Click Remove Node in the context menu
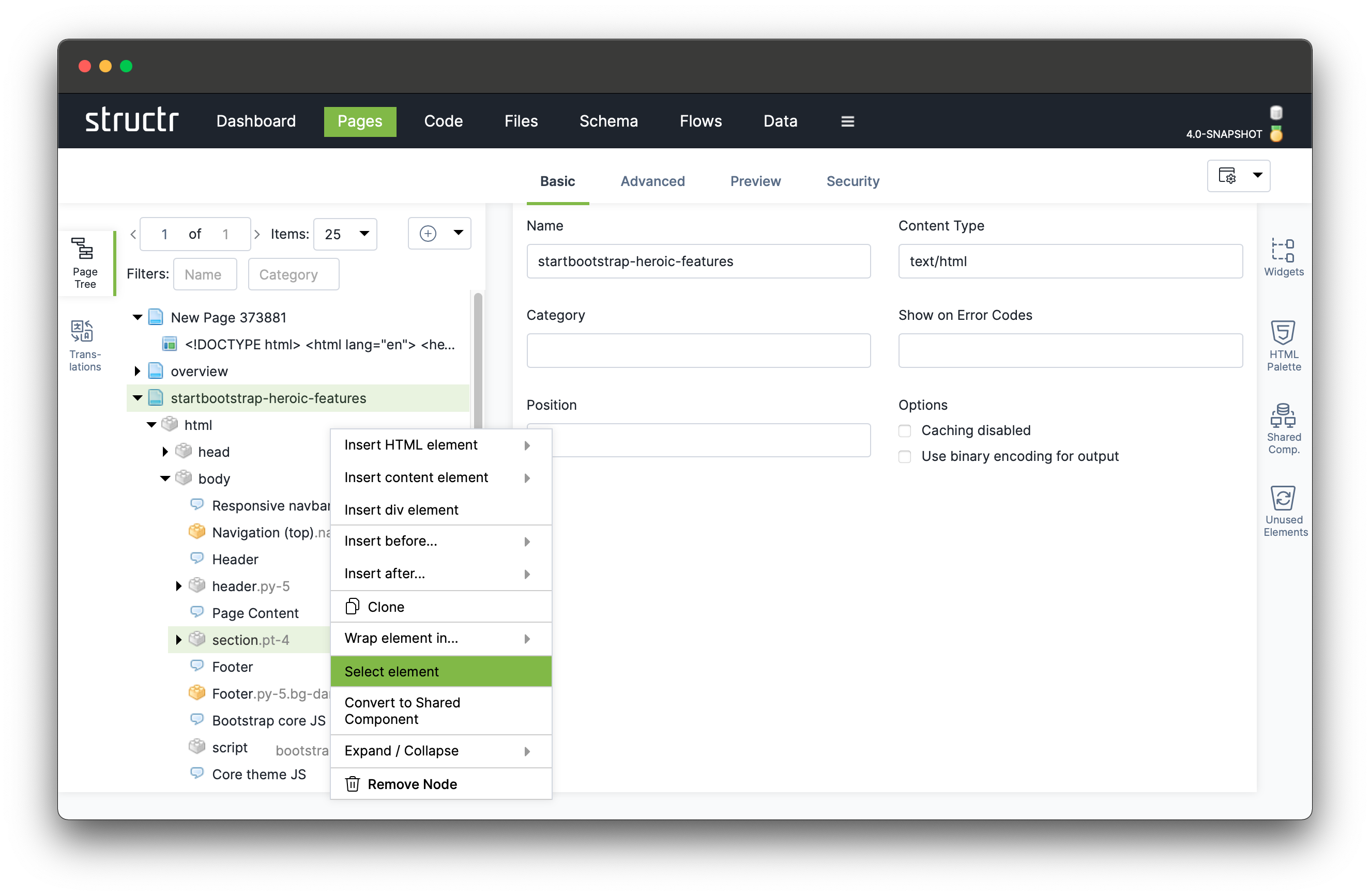Screen dimensions: 1370x896 tap(412, 784)
